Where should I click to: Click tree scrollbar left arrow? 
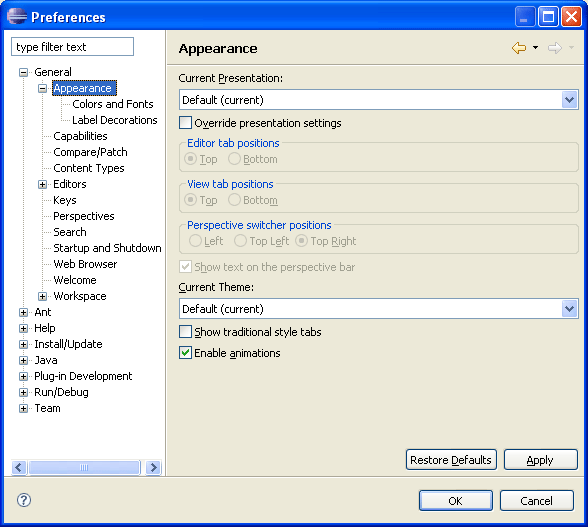click(x=19, y=467)
